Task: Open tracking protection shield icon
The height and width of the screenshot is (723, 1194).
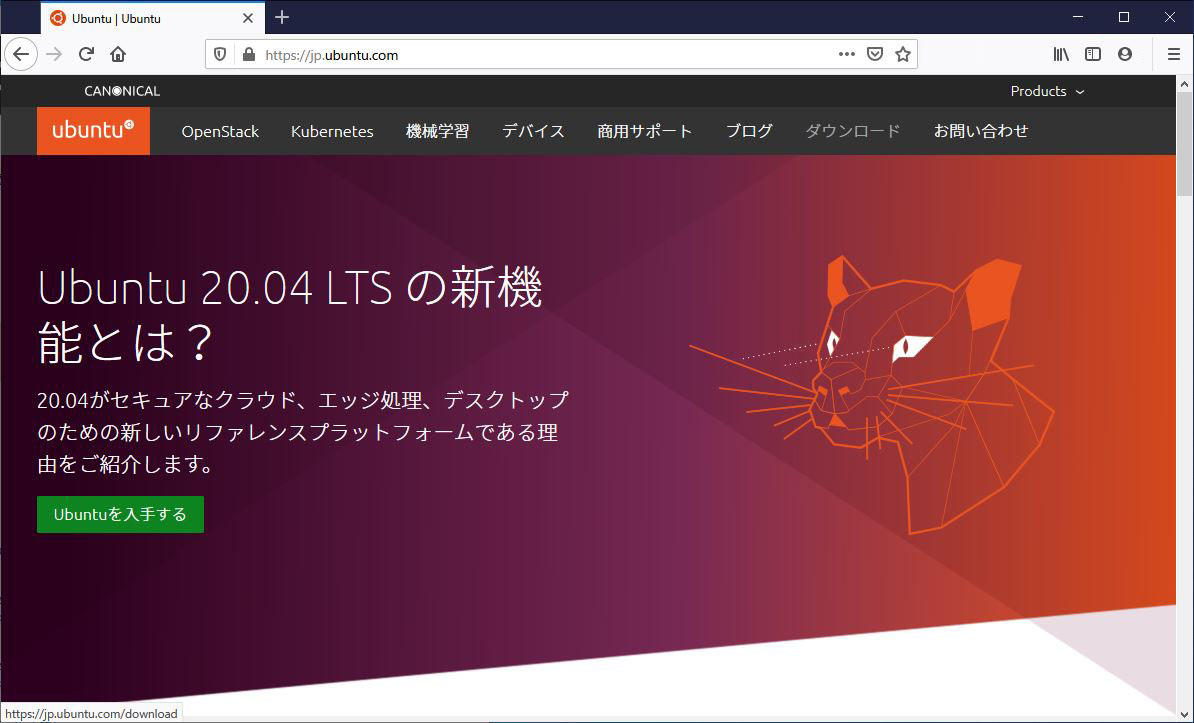Action: click(220, 55)
